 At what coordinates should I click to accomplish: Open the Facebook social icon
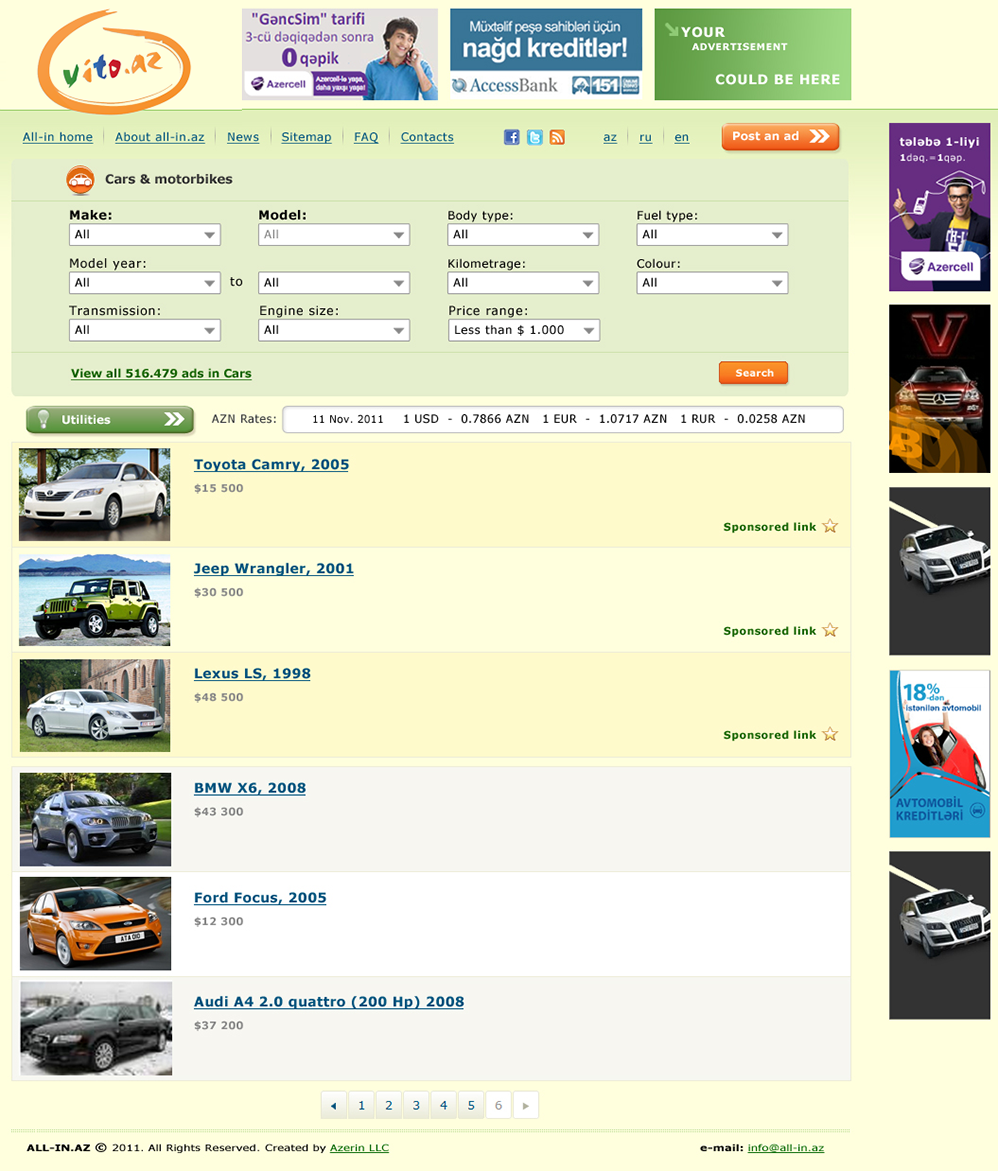[512, 137]
